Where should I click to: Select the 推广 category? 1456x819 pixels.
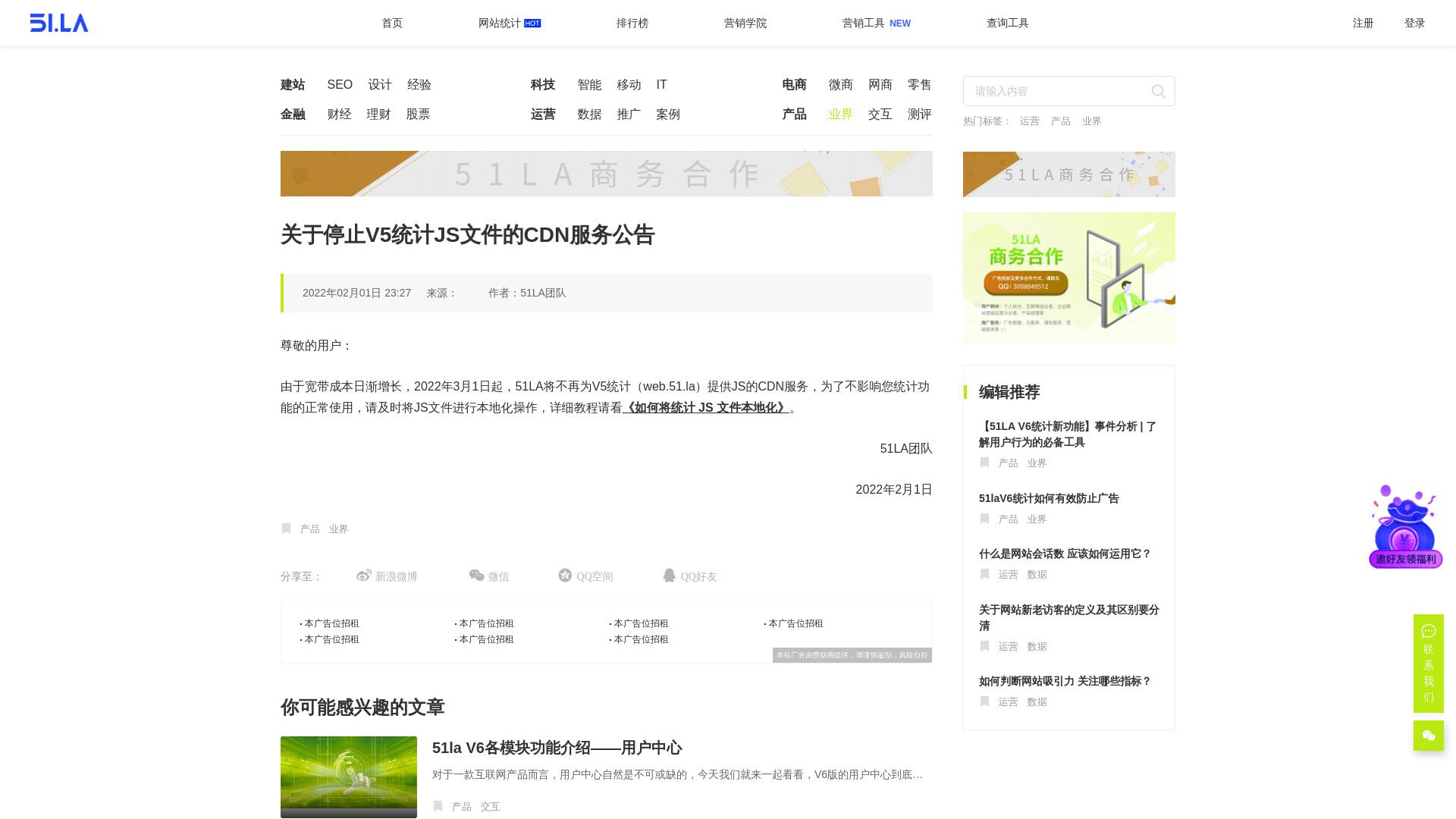[x=629, y=115]
